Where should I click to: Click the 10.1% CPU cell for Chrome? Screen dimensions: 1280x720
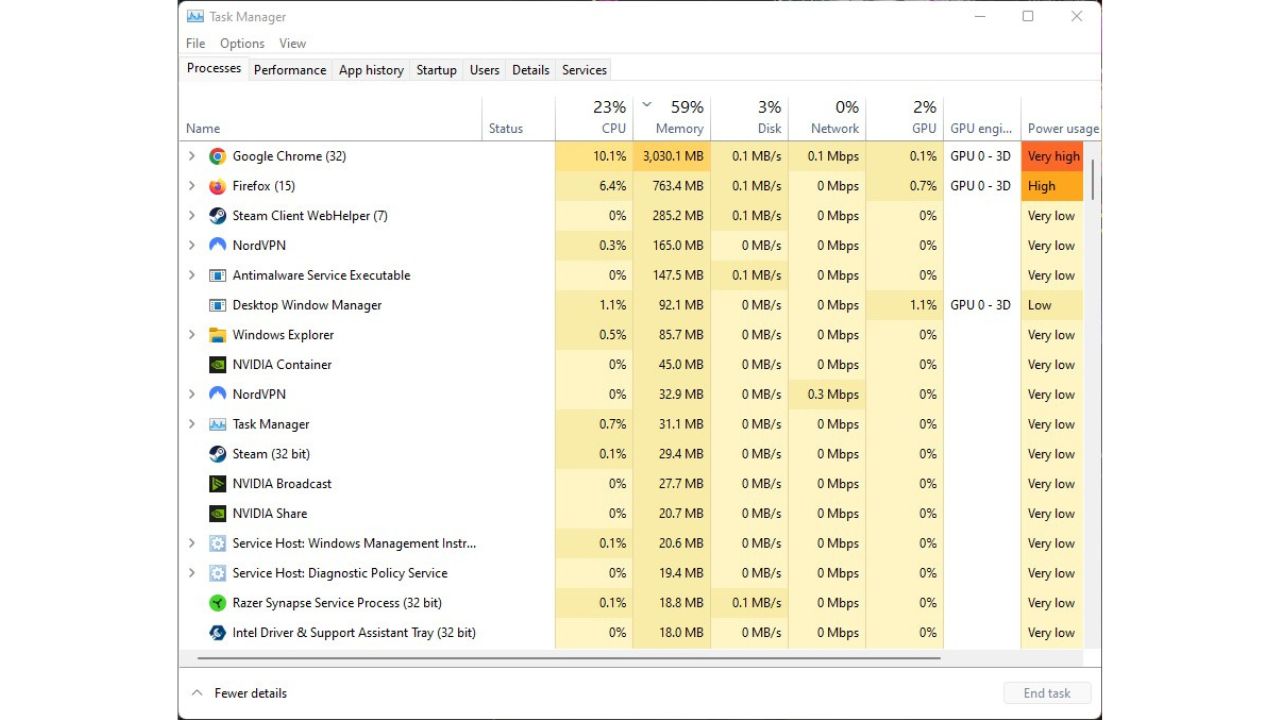pos(594,156)
